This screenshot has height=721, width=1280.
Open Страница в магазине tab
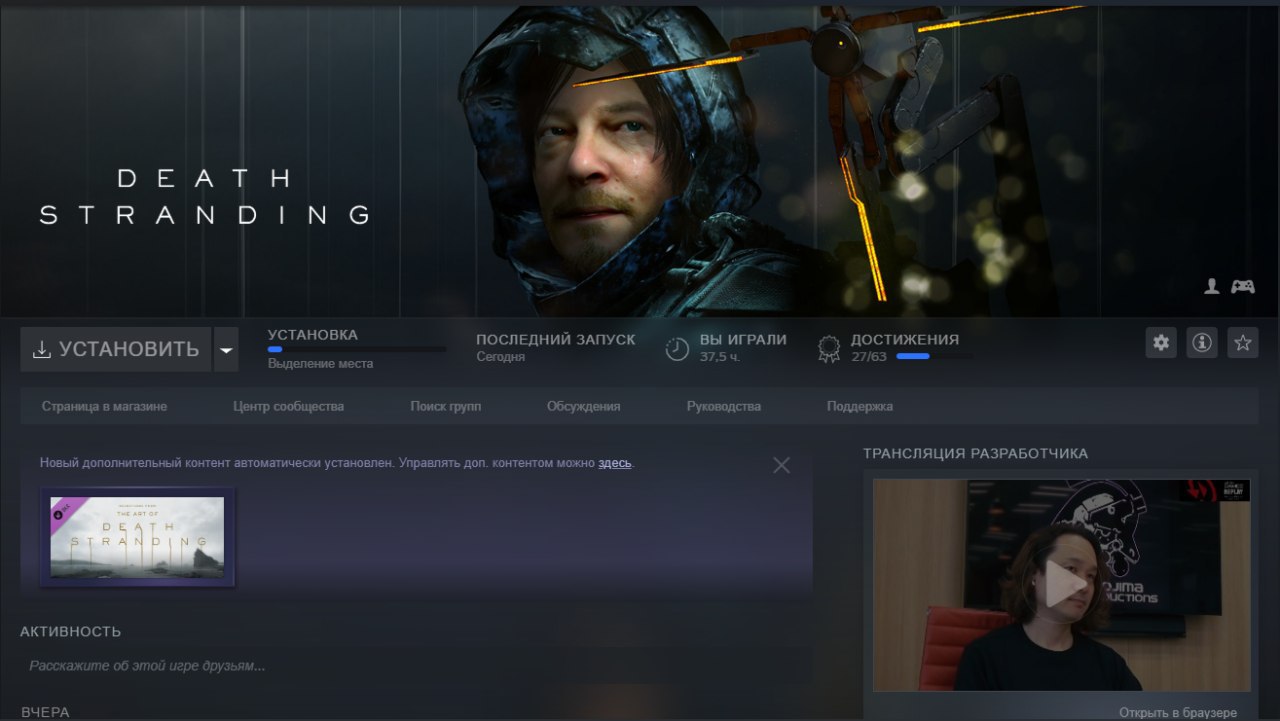104,406
